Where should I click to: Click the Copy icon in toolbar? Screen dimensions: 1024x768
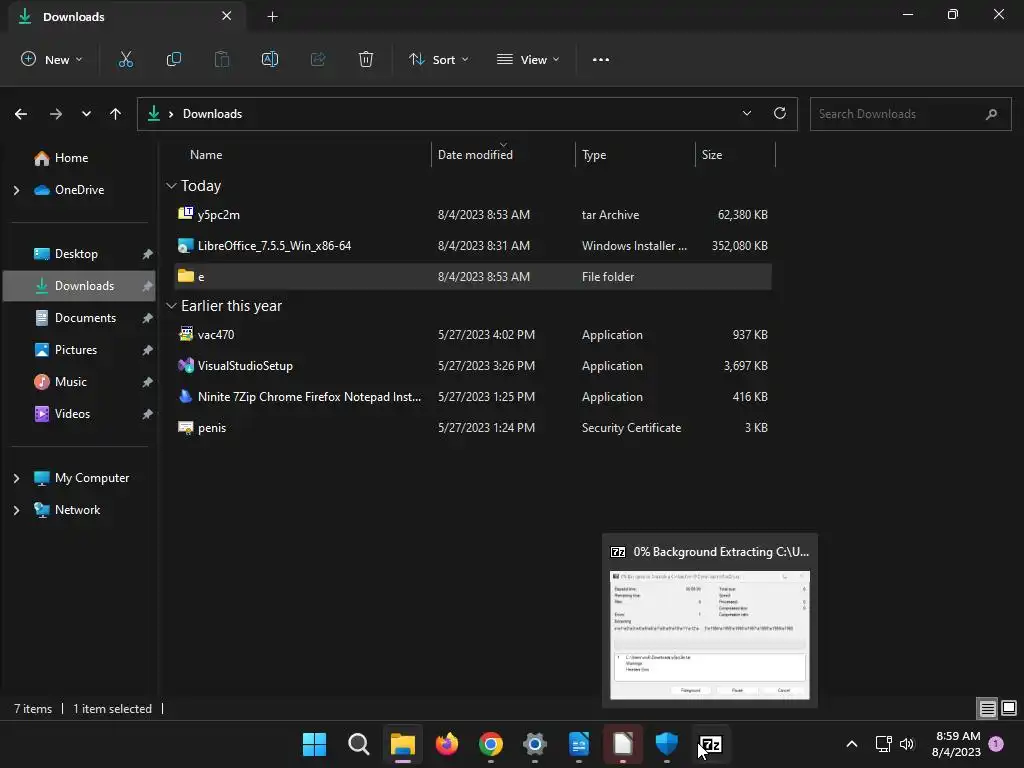[174, 59]
